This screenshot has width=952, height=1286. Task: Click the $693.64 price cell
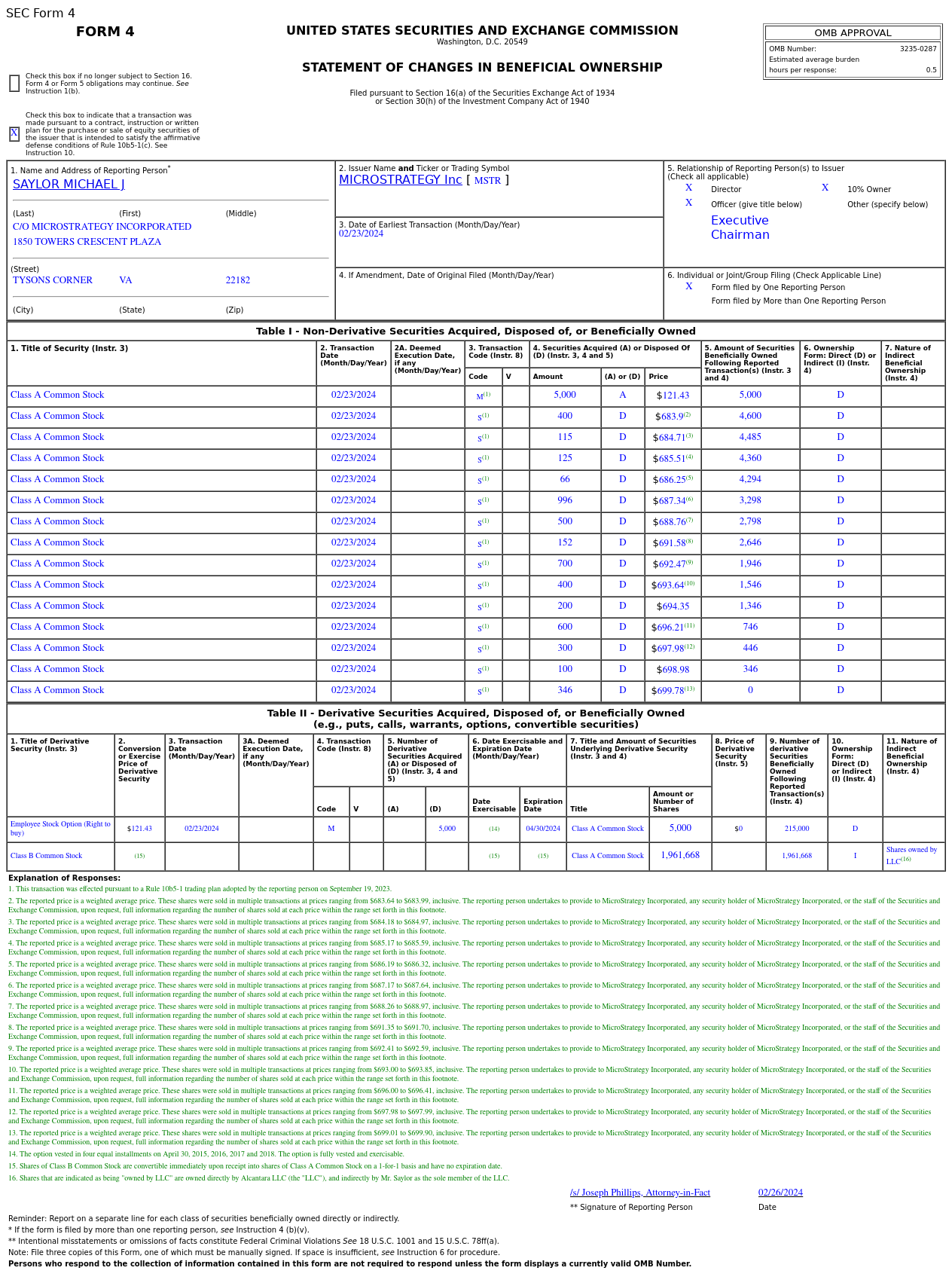click(x=673, y=585)
